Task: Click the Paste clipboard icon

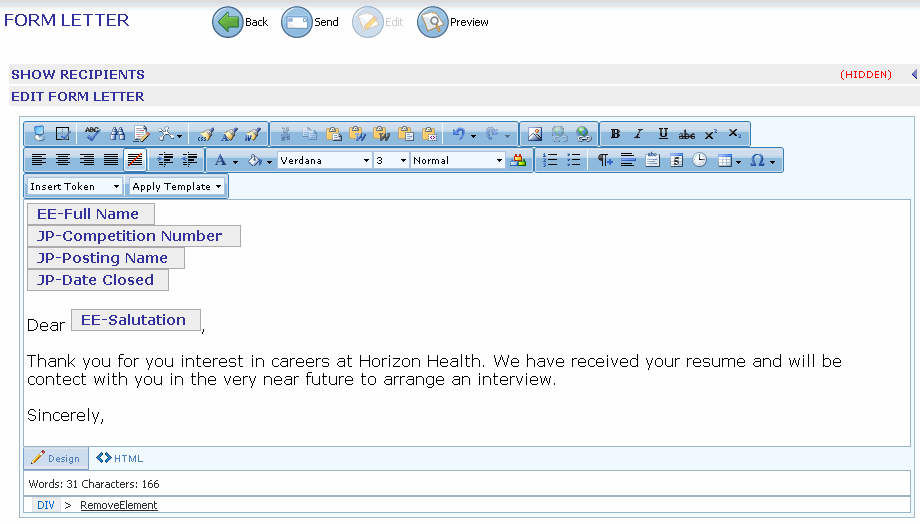Action: (333, 134)
